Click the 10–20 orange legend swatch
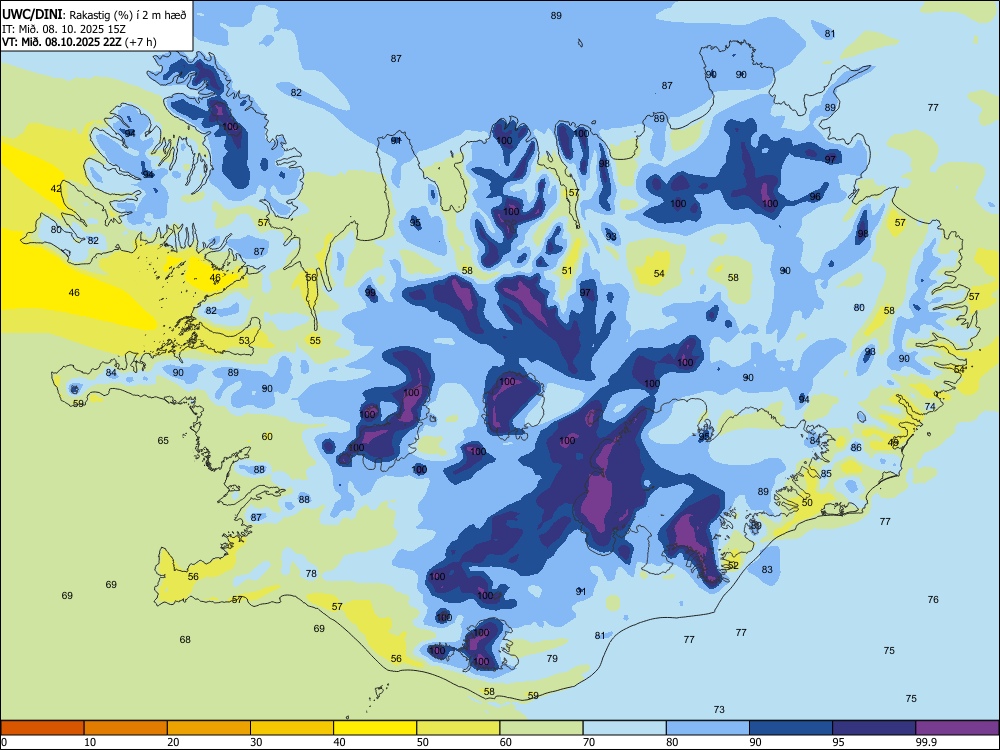The height and width of the screenshot is (750, 1000). [126, 728]
